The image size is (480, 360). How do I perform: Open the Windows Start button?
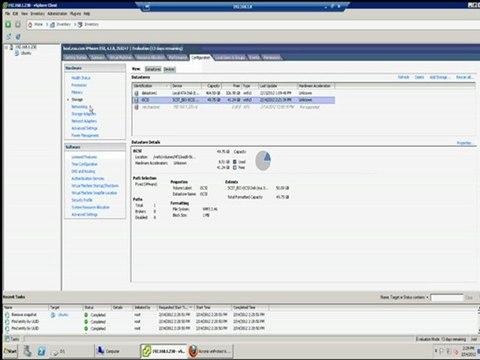click(x=10, y=351)
